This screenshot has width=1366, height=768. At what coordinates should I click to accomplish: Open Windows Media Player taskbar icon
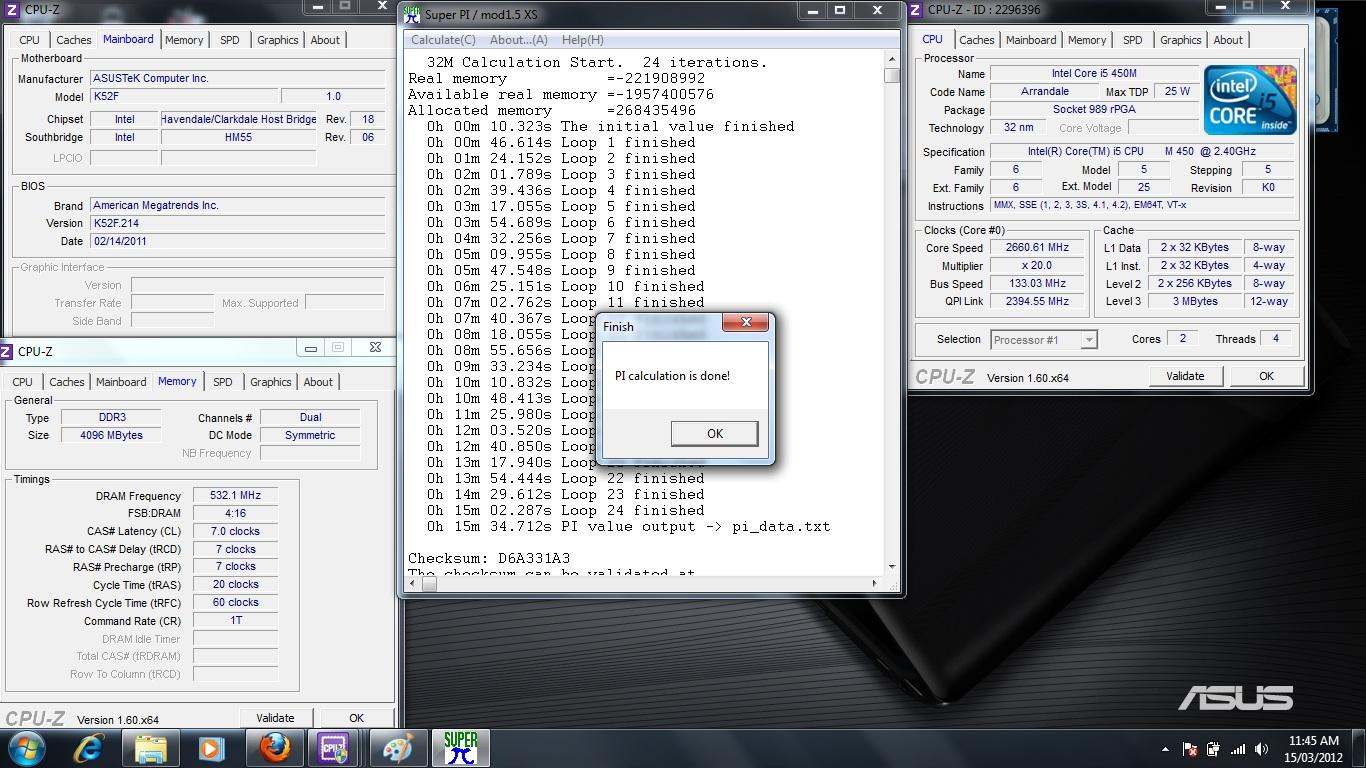tap(210, 748)
